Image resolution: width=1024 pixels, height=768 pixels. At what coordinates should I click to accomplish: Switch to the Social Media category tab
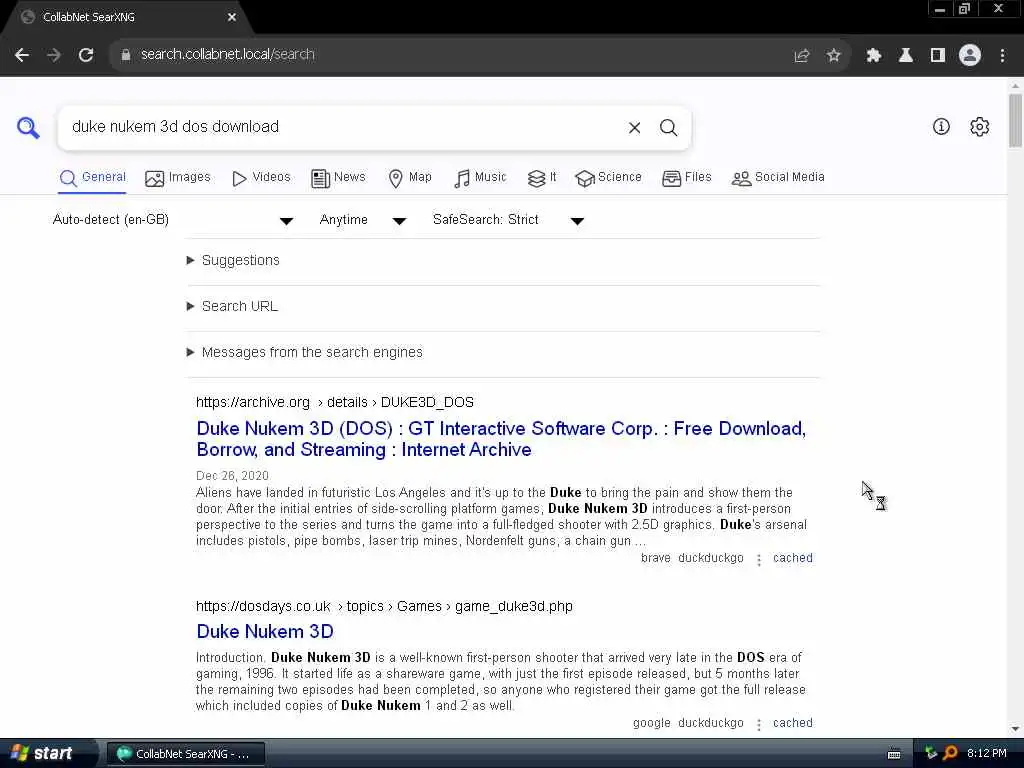pyautogui.click(x=778, y=178)
